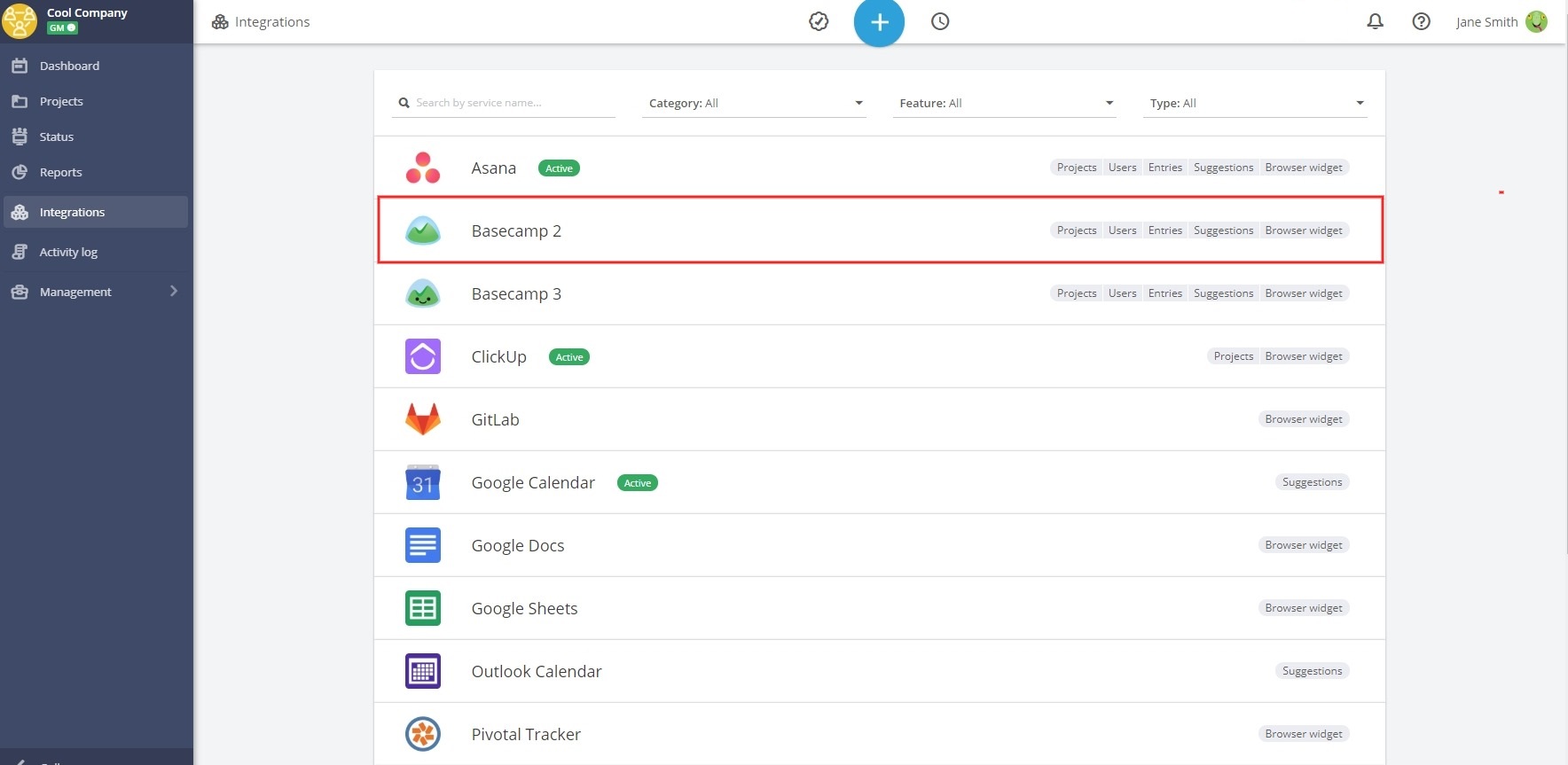Open the Type: All dropdown
Screen dimensions: 1568x765
click(1255, 103)
